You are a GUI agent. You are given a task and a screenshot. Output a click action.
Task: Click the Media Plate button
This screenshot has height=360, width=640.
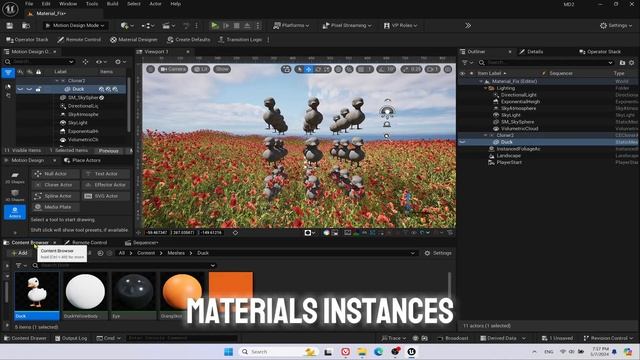(x=56, y=207)
